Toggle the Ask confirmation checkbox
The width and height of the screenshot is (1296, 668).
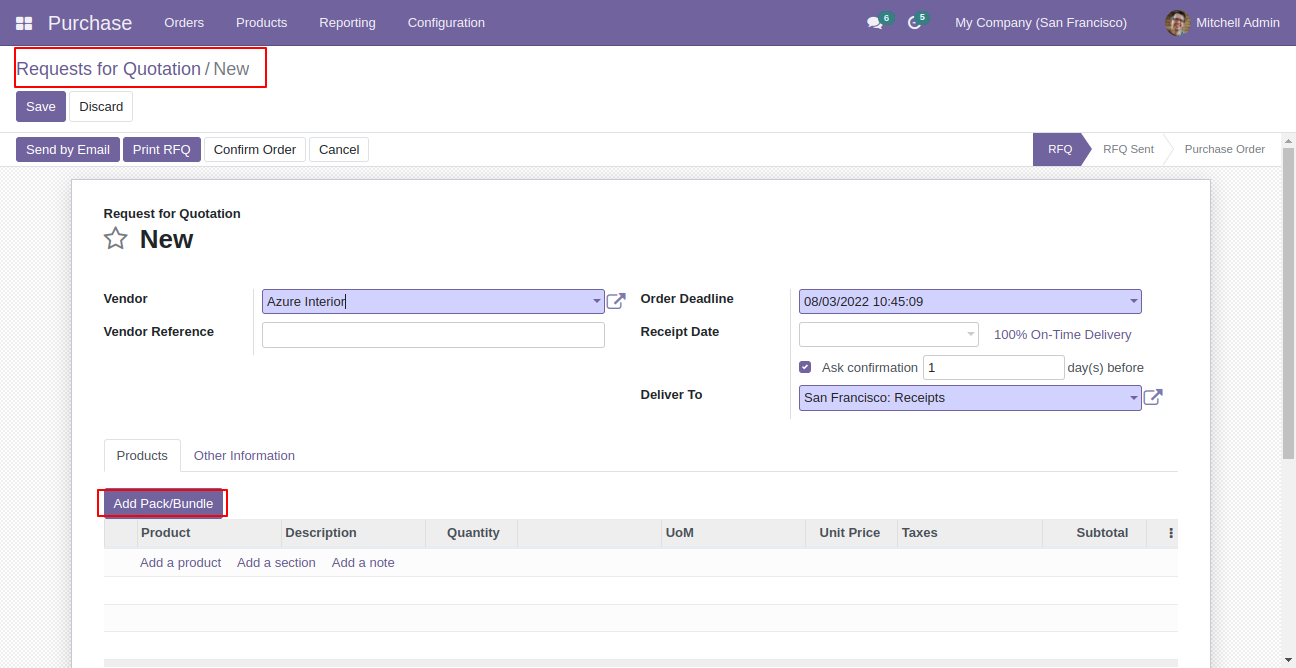tap(805, 367)
